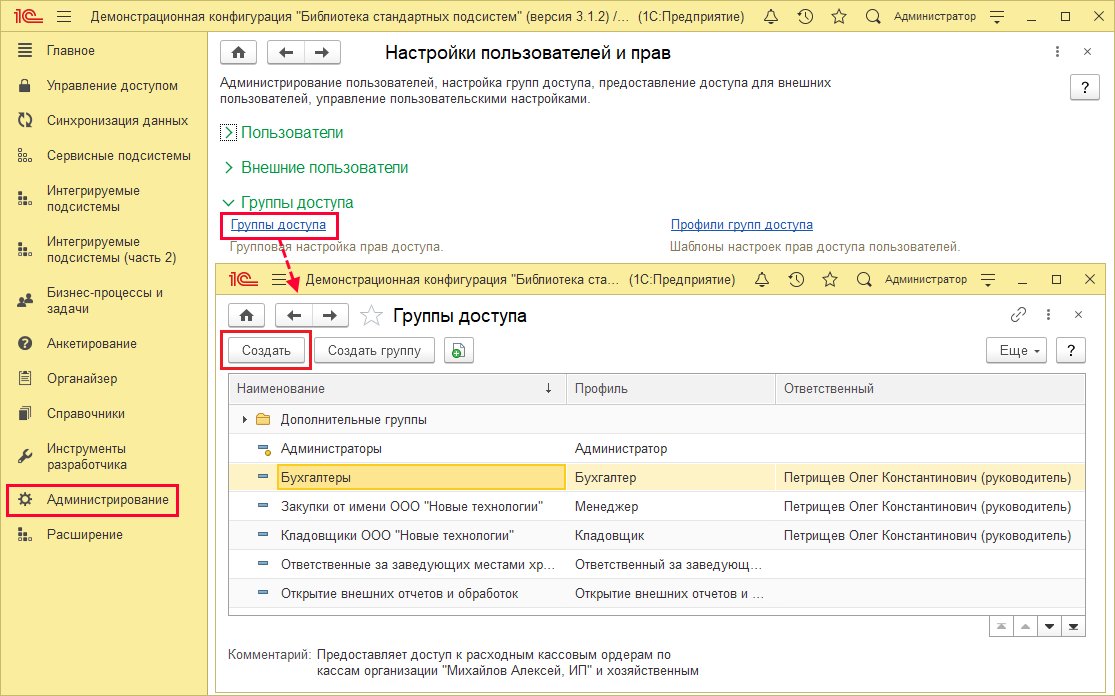This screenshot has height=696, width=1115.
Task: Add Группы доступа list to favorites star
Action: coord(371,316)
